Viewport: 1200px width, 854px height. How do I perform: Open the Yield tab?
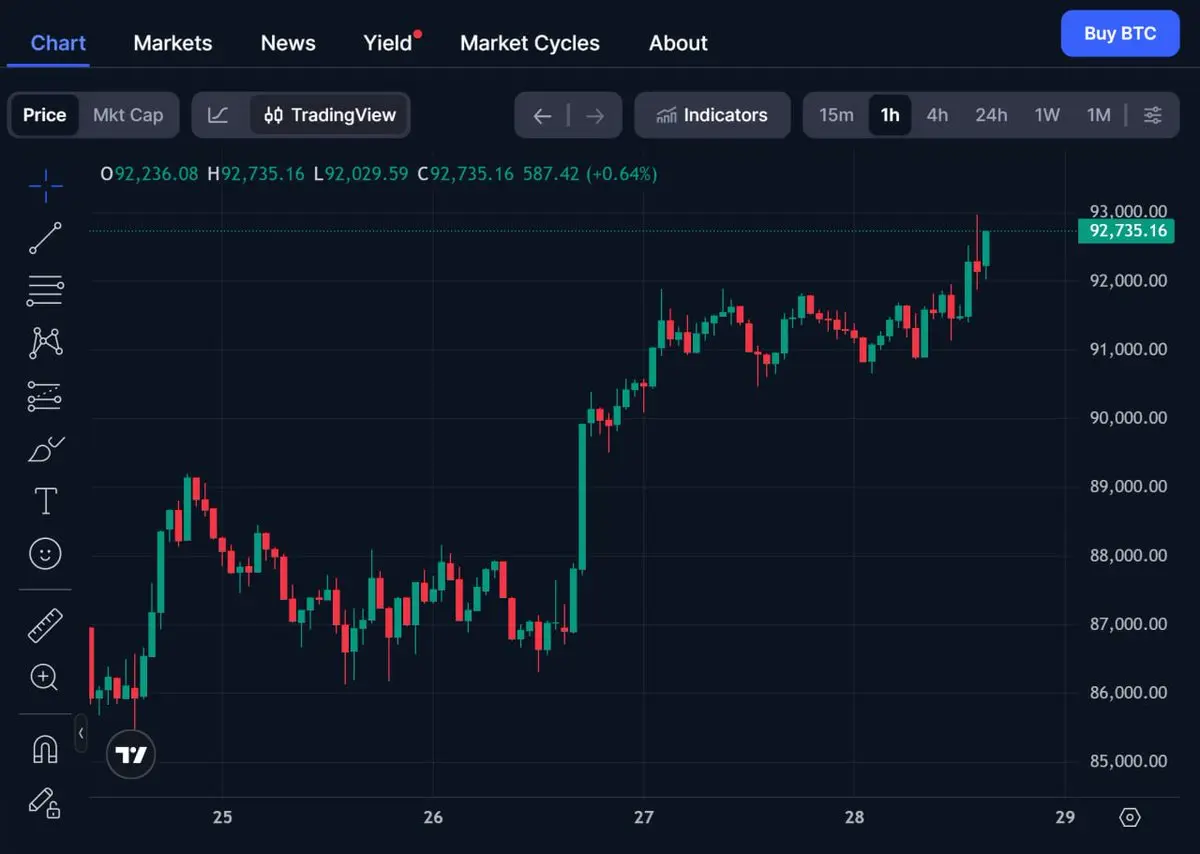pos(388,43)
